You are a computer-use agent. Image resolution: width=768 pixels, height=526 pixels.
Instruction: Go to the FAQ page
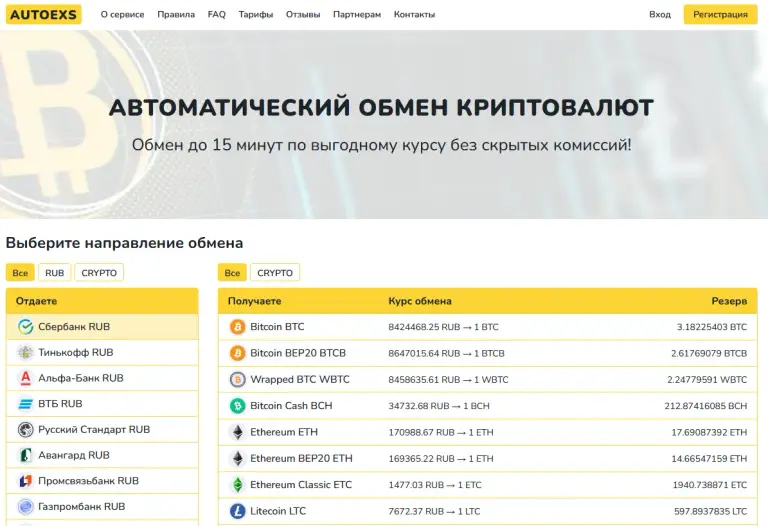click(216, 15)
